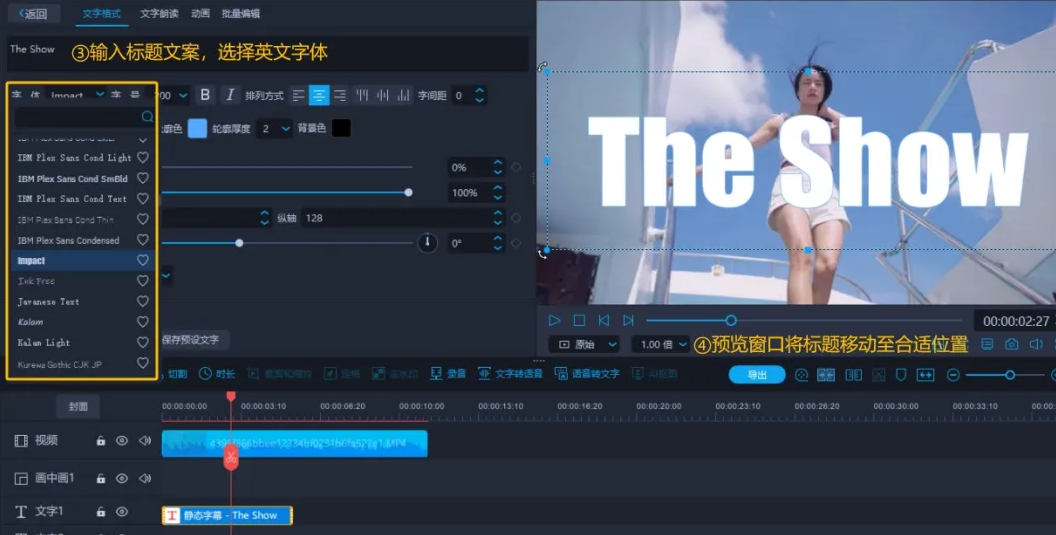1056x535 pixels.
Task: Select center text alignment
Action: click(x=319, y=96)
